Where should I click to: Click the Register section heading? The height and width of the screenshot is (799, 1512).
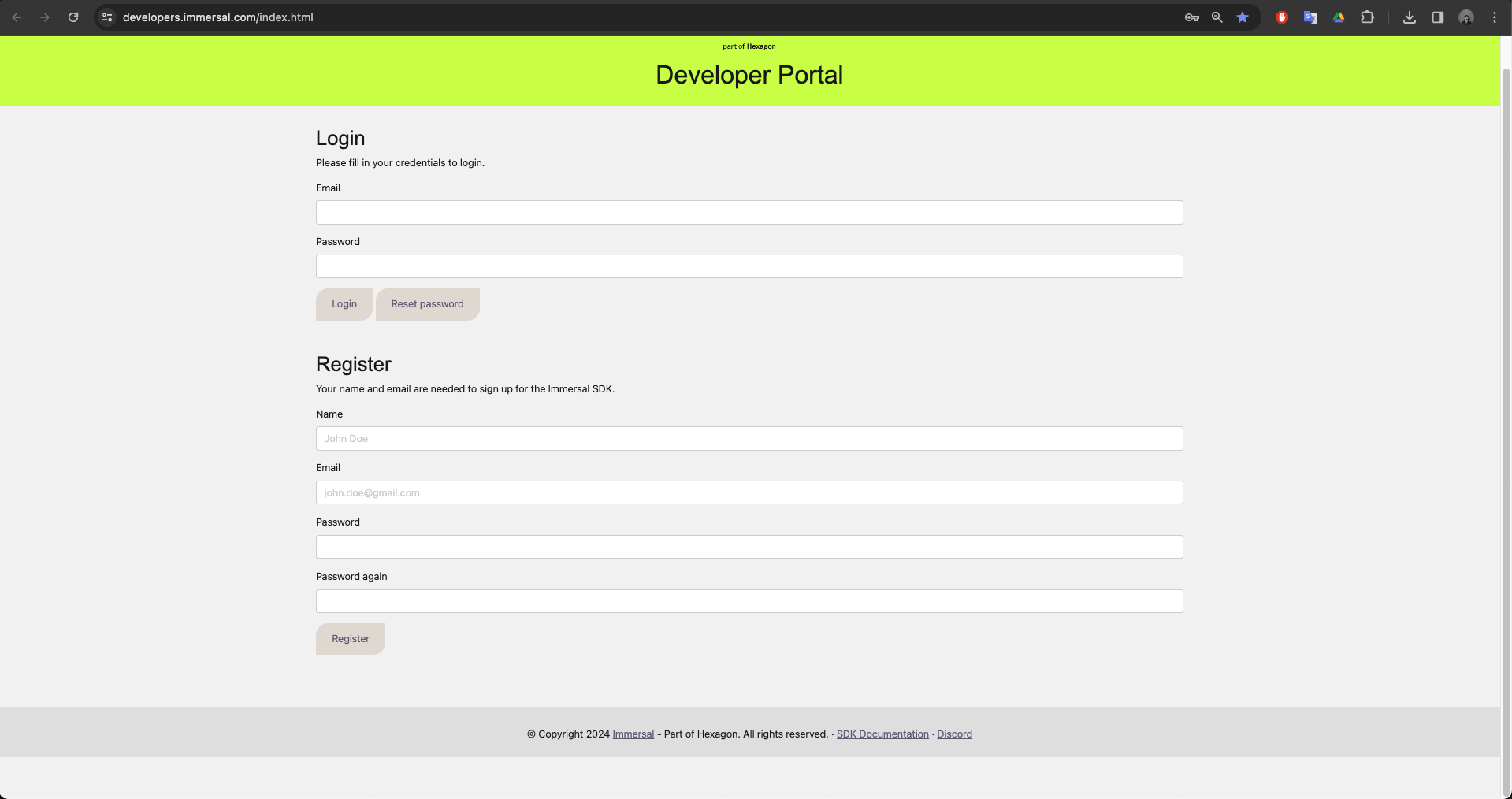click(x=354, y=365)
